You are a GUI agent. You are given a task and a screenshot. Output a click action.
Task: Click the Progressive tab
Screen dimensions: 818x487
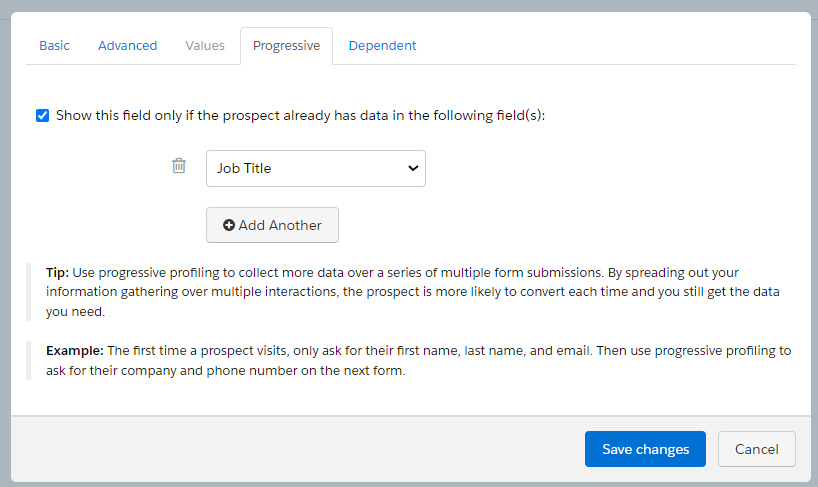pos(286,46)
